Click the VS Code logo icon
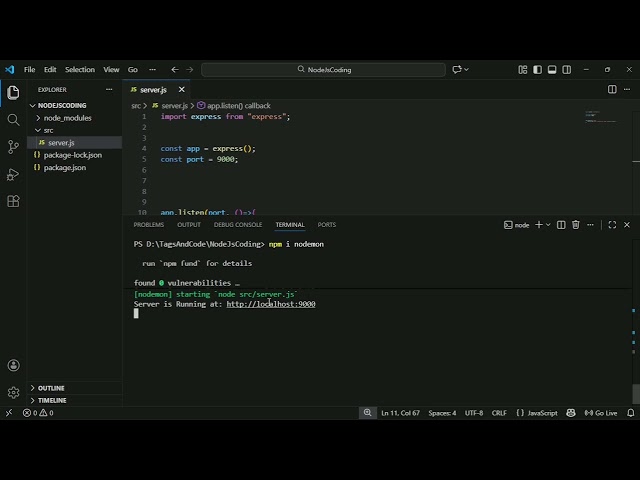 point(10,70)
